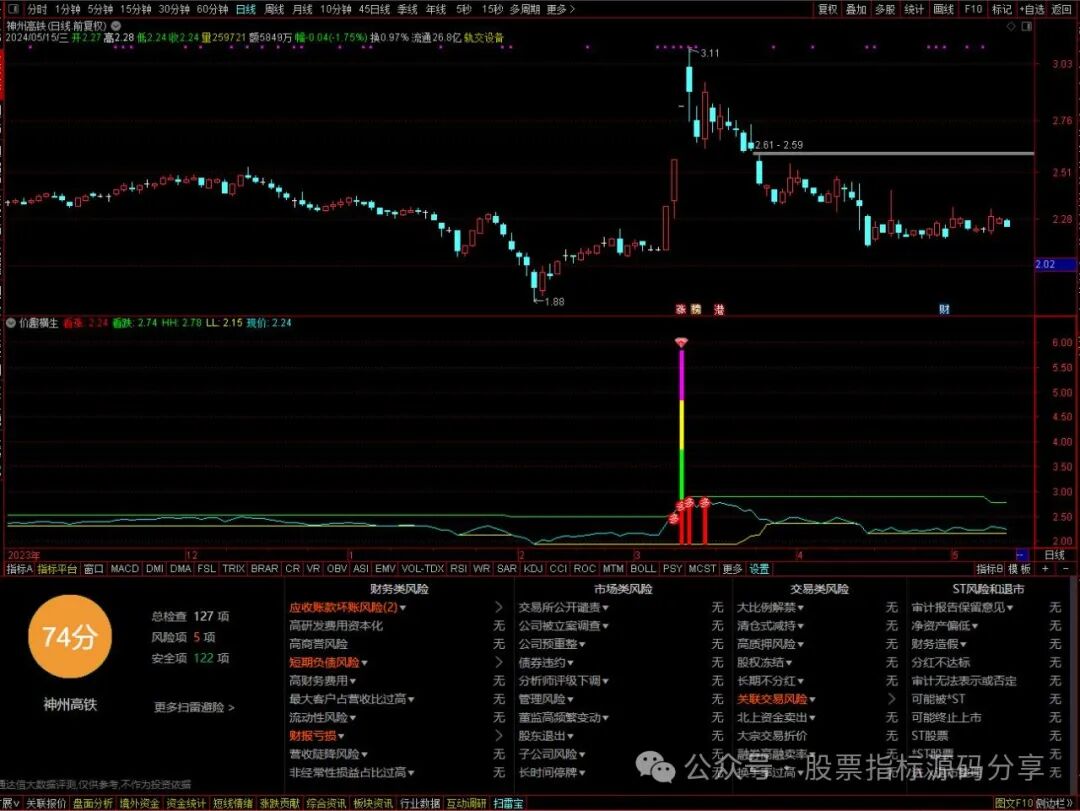
Task: Switch to 资金统计 bottom tab
Action: tap(186, 803)
